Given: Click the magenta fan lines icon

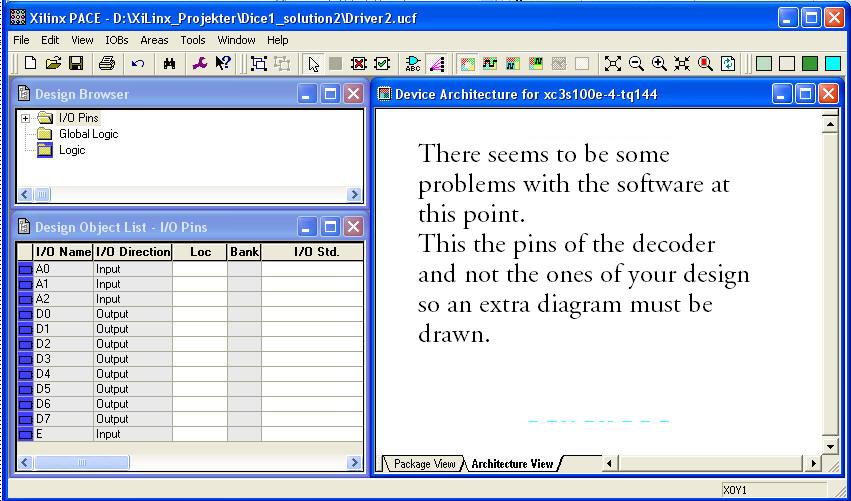Looking at the screenshot, I should tap(437, 64).
